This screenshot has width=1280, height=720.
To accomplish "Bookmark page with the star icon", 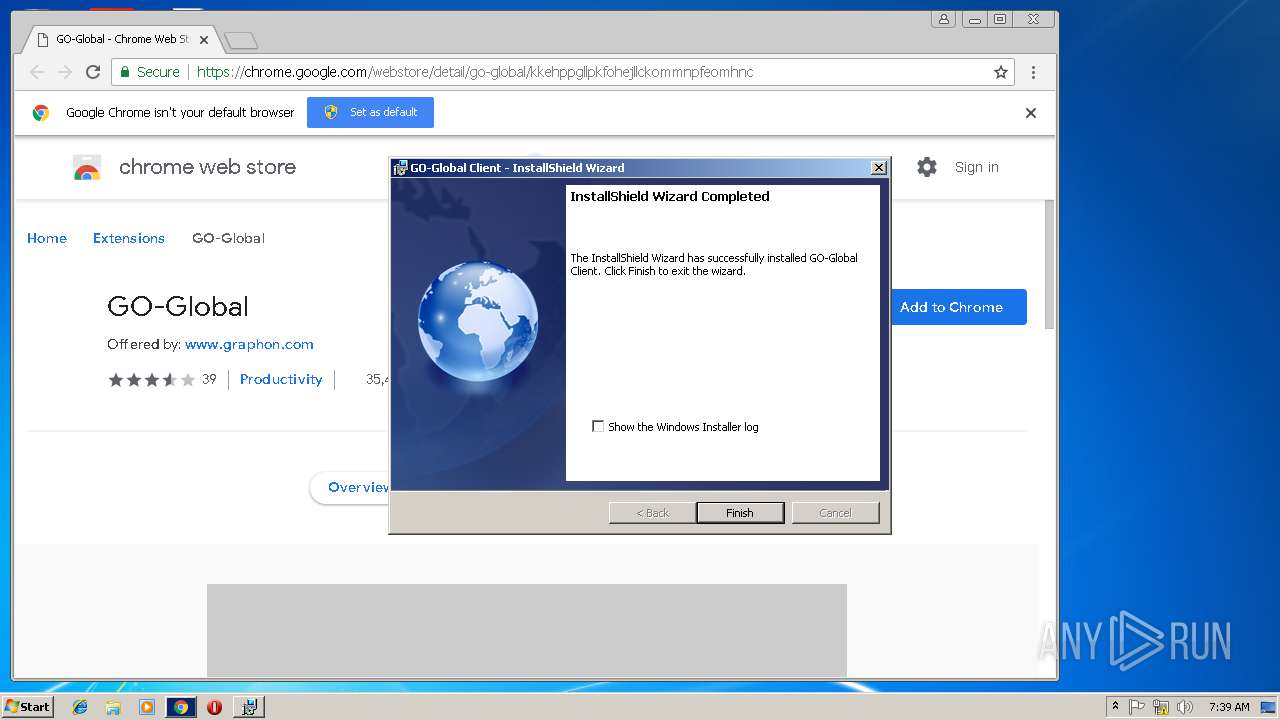I will pos(1000,72).
